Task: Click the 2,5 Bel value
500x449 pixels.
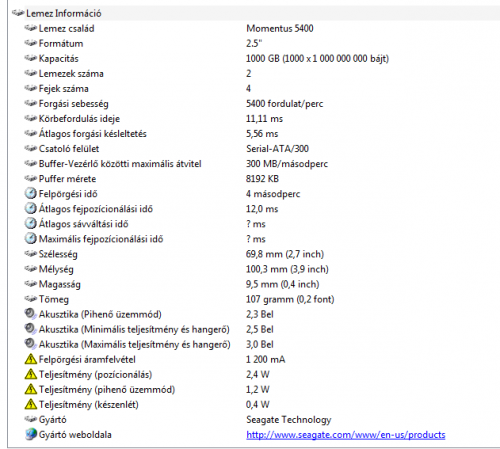Action: coord(260,329)
